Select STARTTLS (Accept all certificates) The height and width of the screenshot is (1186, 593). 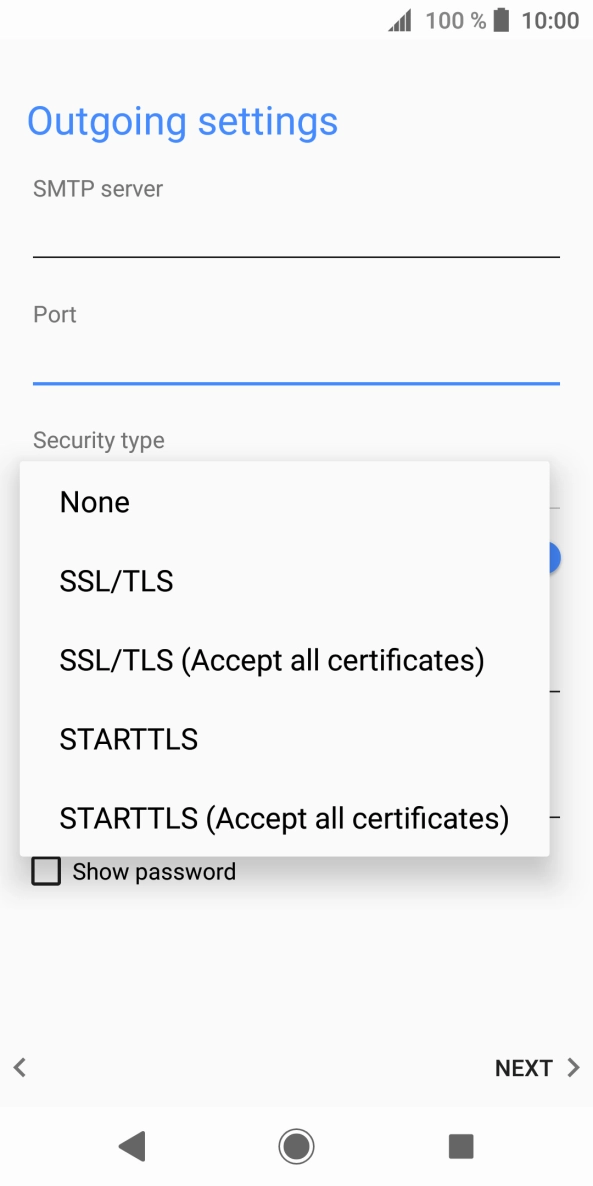pyautogui.click(x=284, y=818)
